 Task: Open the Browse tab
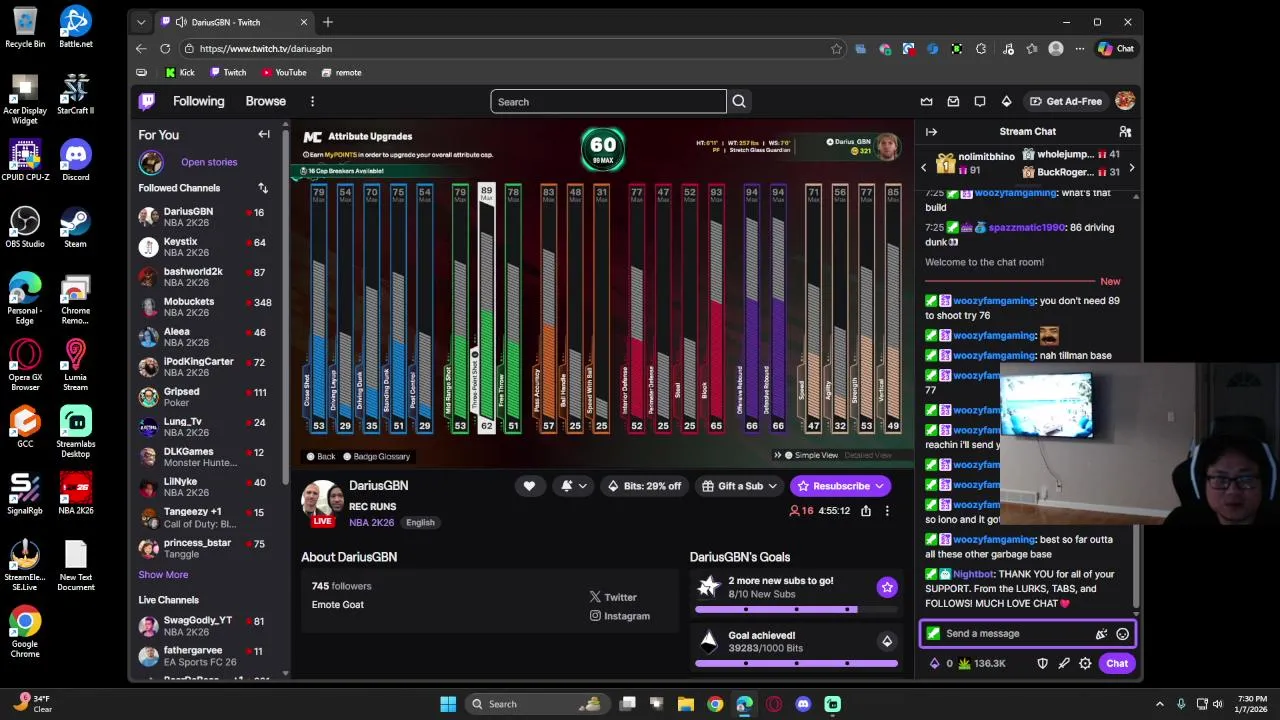(265, 101)
